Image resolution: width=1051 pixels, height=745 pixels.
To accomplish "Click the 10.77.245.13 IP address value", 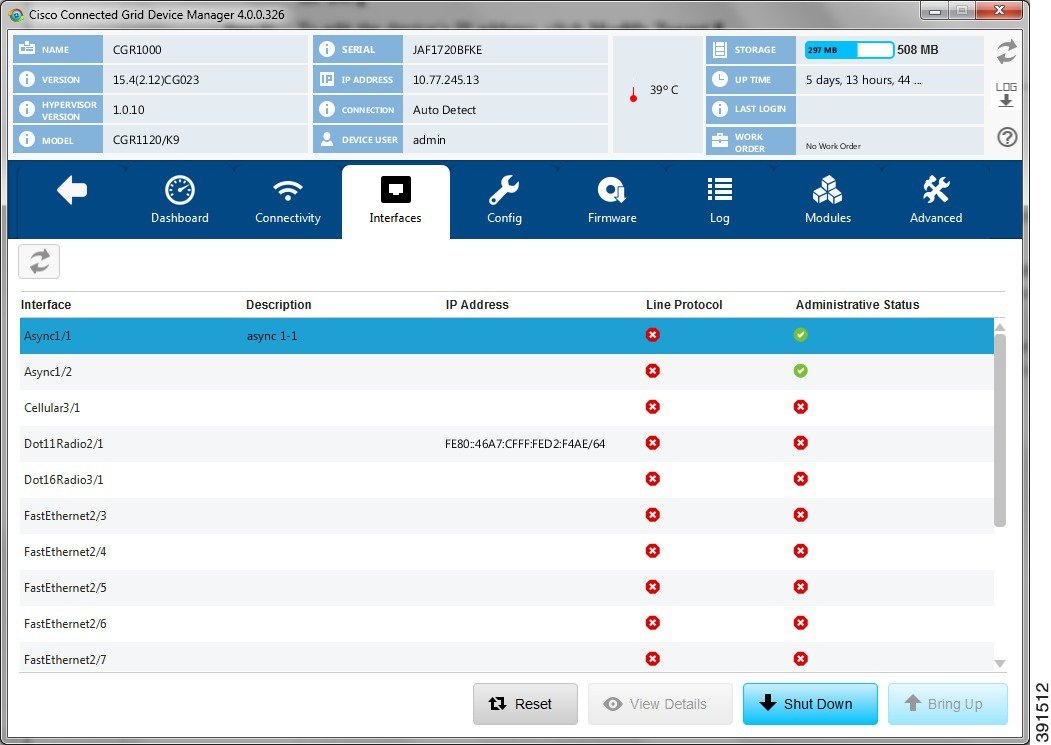I will click(x=446, y=80).
